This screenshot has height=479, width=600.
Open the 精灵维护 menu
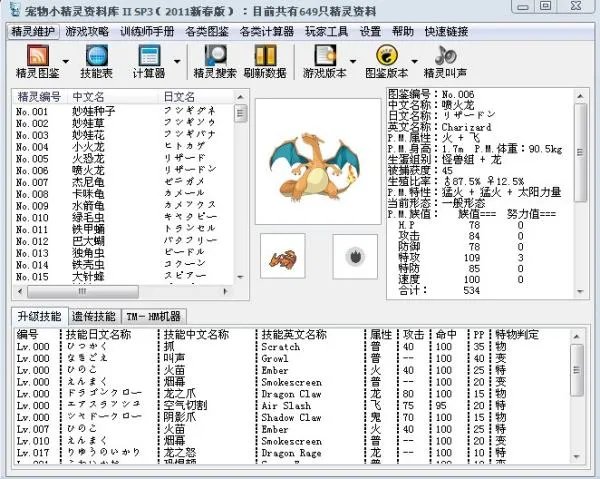point(33,31)
